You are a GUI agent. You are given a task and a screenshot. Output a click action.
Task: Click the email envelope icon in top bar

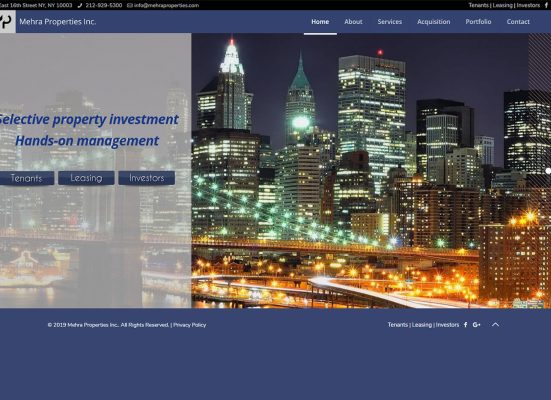point(130,5)
